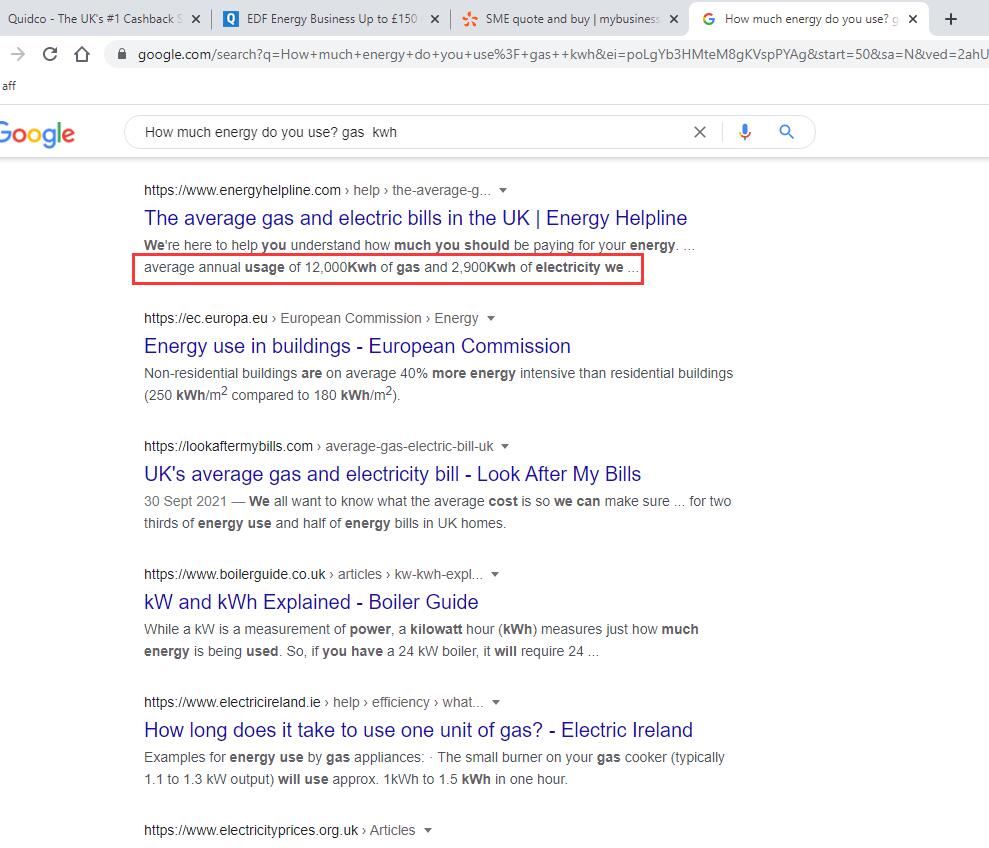Close the How much energy do you use tab

[913, 19]
